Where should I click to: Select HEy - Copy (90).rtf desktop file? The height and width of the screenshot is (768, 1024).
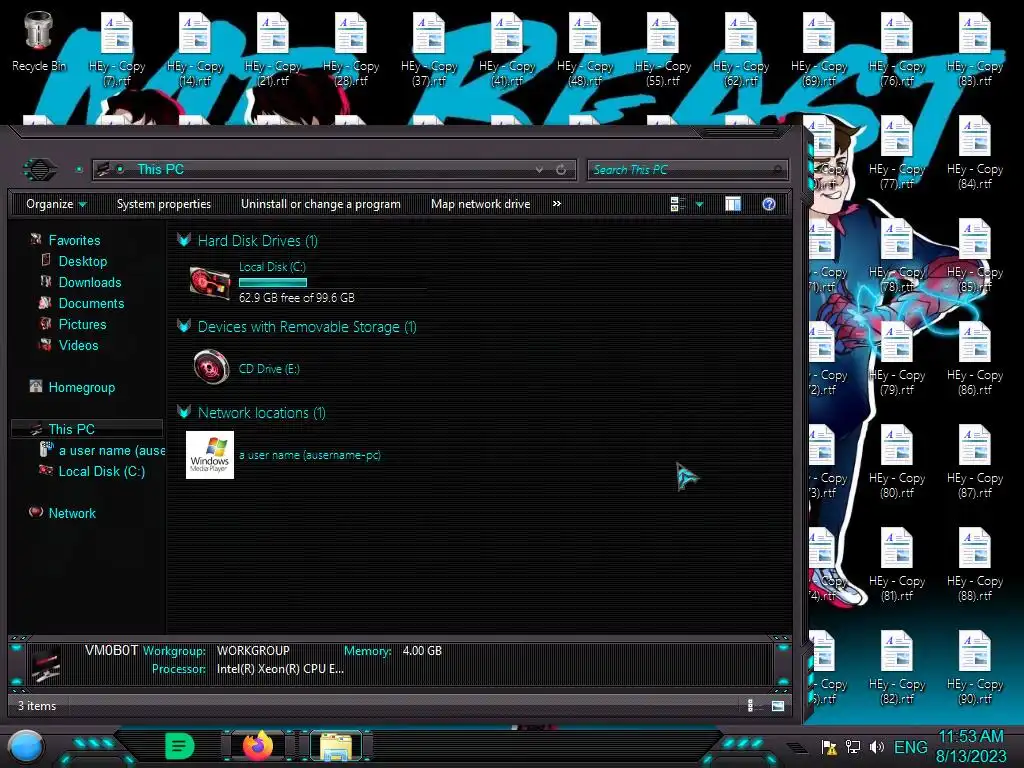coord(975,667)
